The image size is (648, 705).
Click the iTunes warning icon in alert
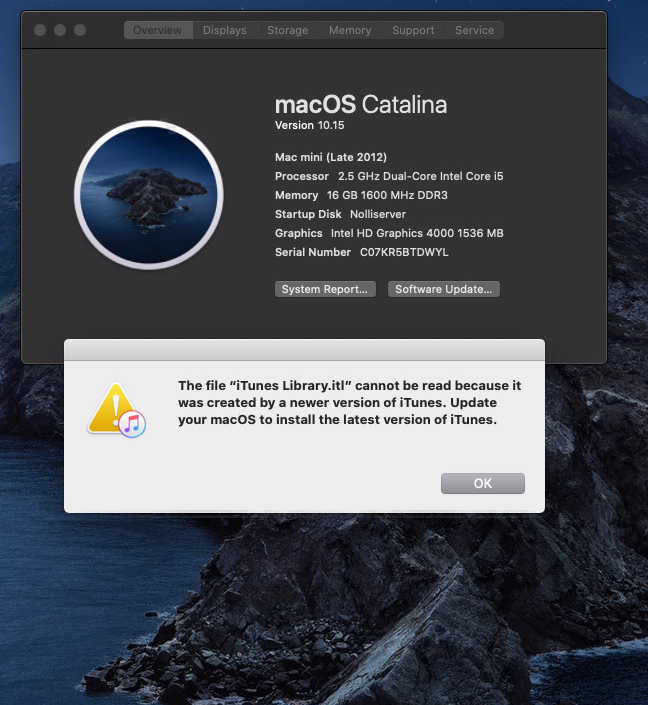tap(116, 410)
